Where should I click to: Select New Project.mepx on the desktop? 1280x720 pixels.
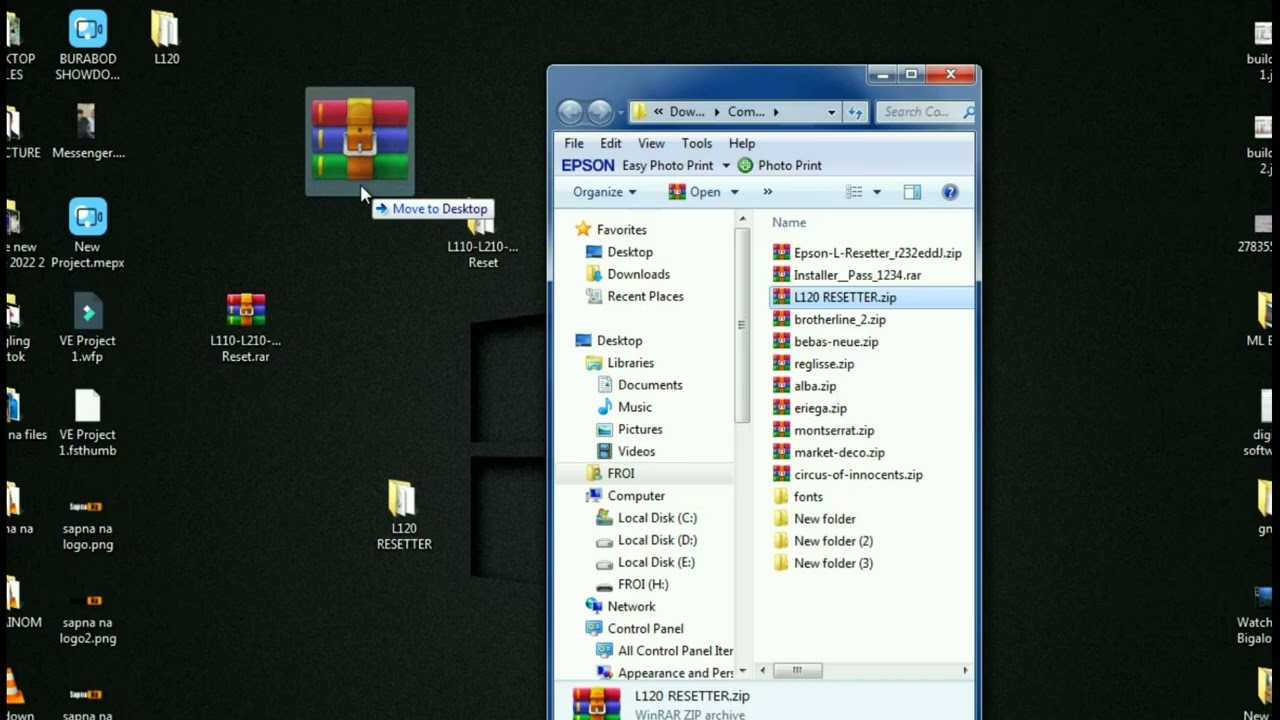click(x=87, y=234)
